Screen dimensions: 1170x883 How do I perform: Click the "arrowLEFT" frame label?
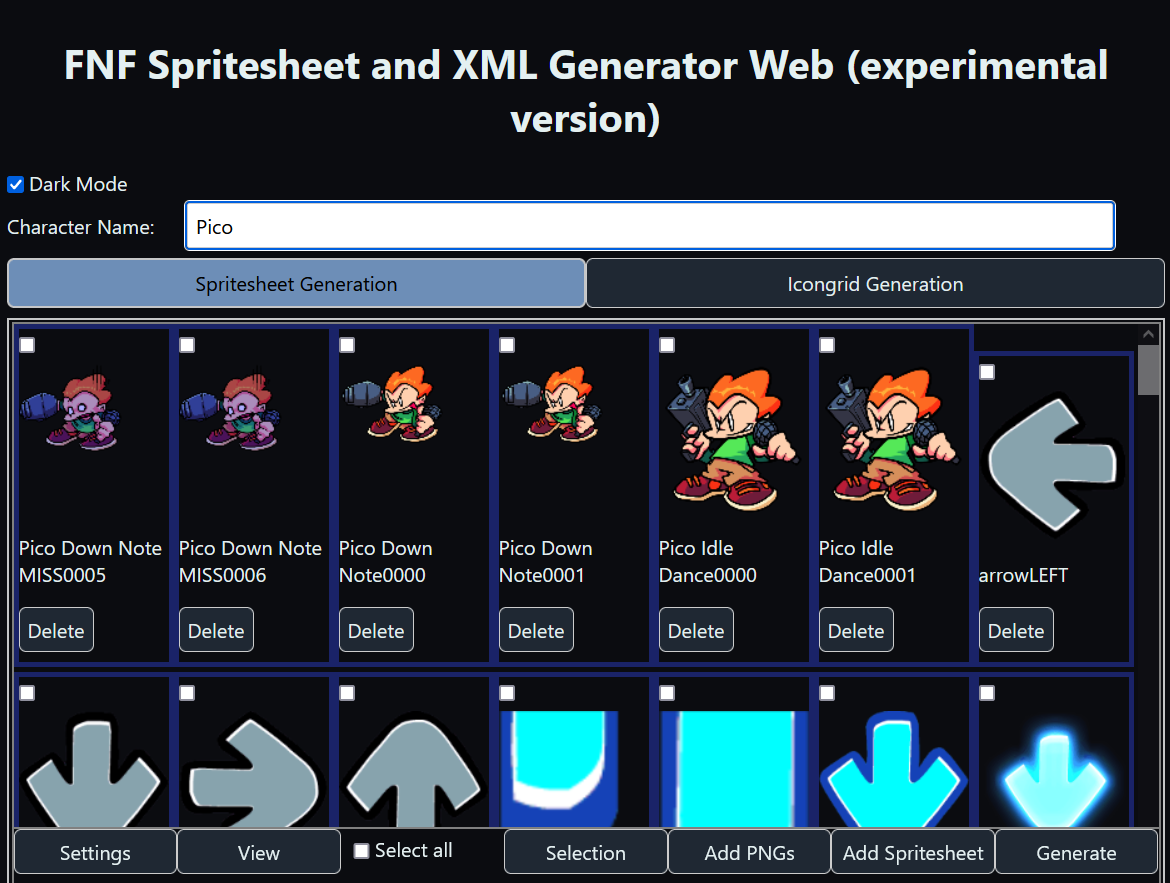[1023, 575]
